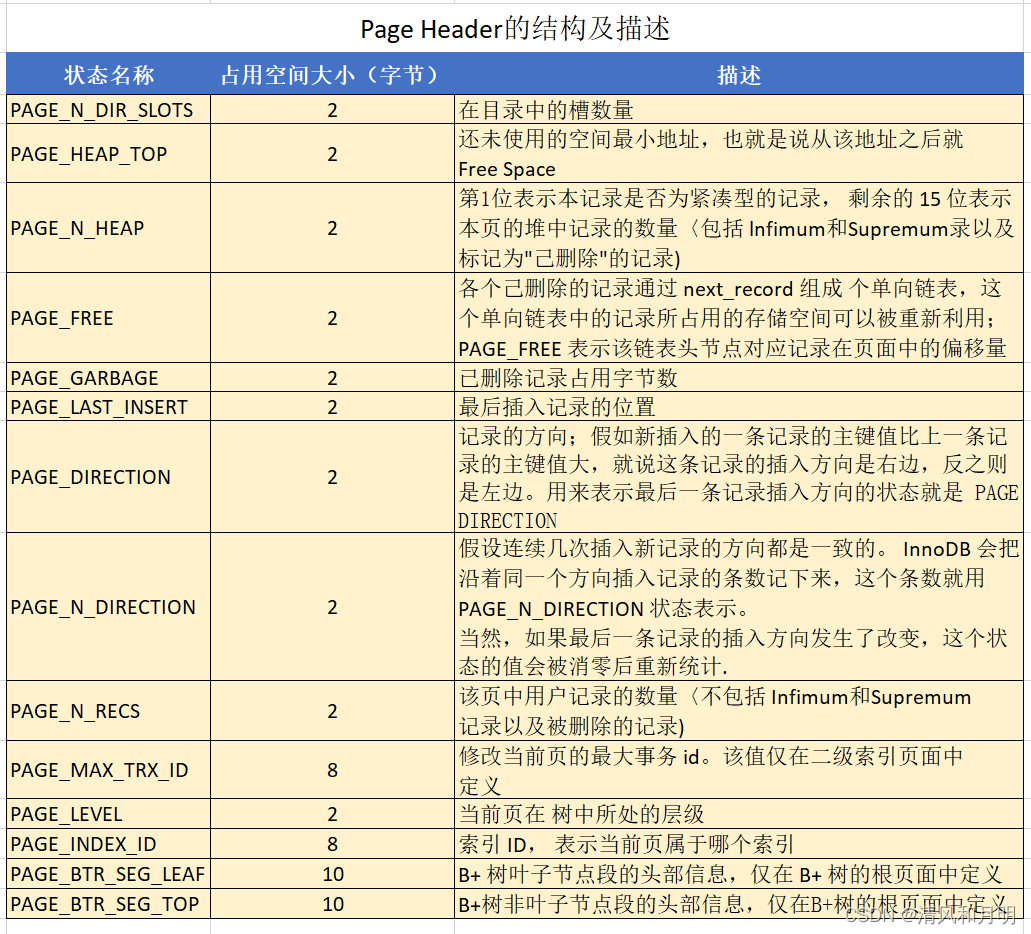Viewport: 1031px width, 934px height.
Task: Click the '状态名称' column header
Action: click(x=108, y=74)
